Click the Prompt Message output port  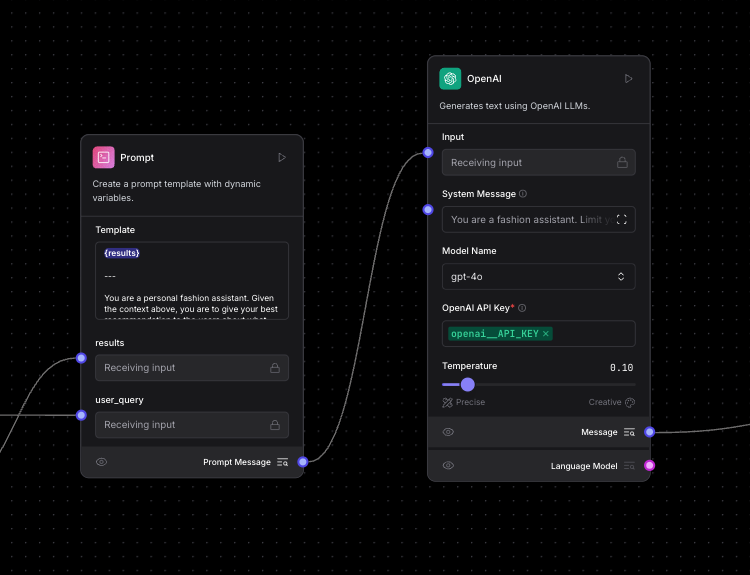[303, 462]
